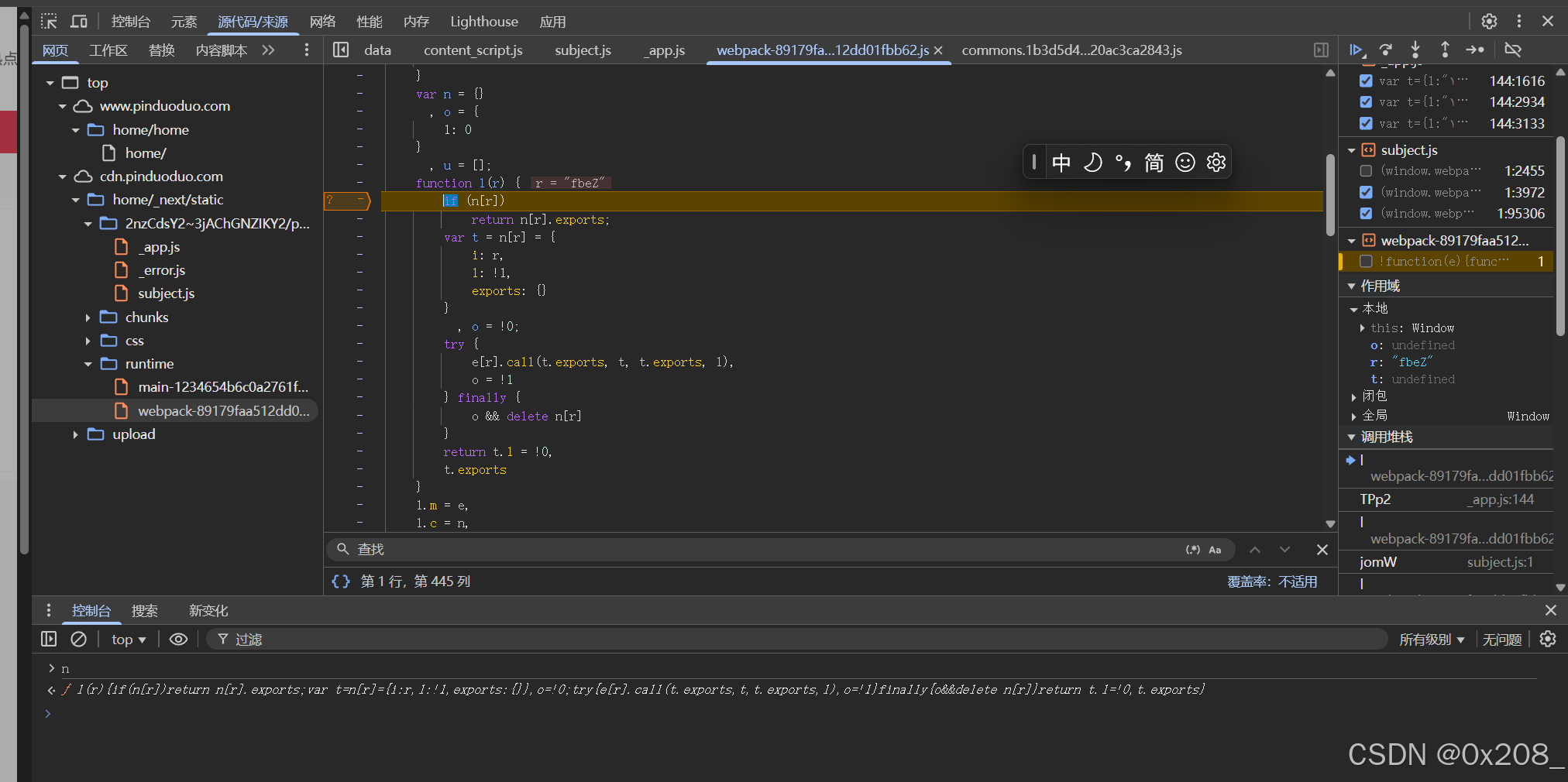The width and height of the screenshot is (1568, 782).
Task: Open drawer three-dot menu
Action: [49, 610]
